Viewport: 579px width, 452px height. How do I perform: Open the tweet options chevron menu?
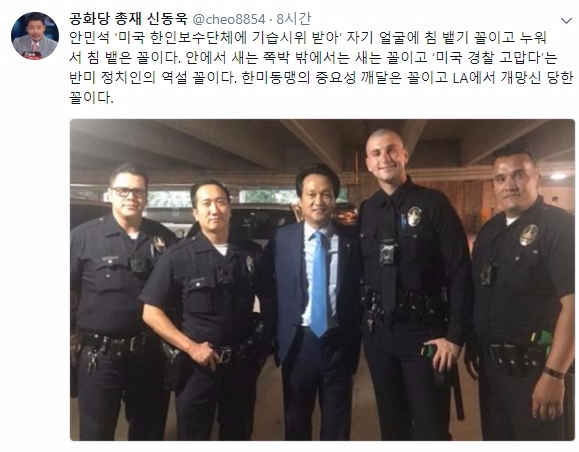click(566, 21)
